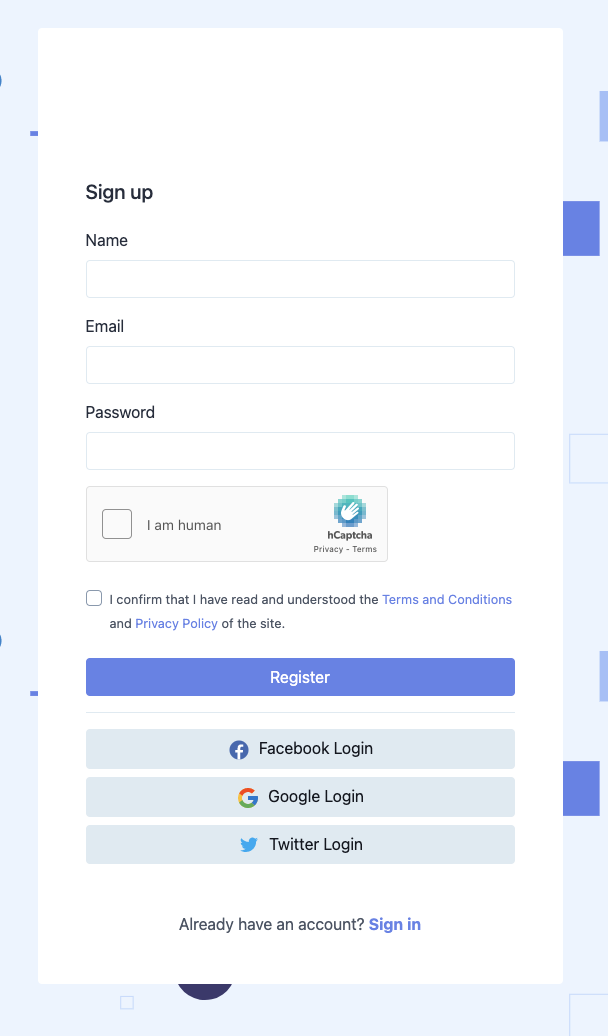
Task: Focus the Password input field
Action: (300, 451)
